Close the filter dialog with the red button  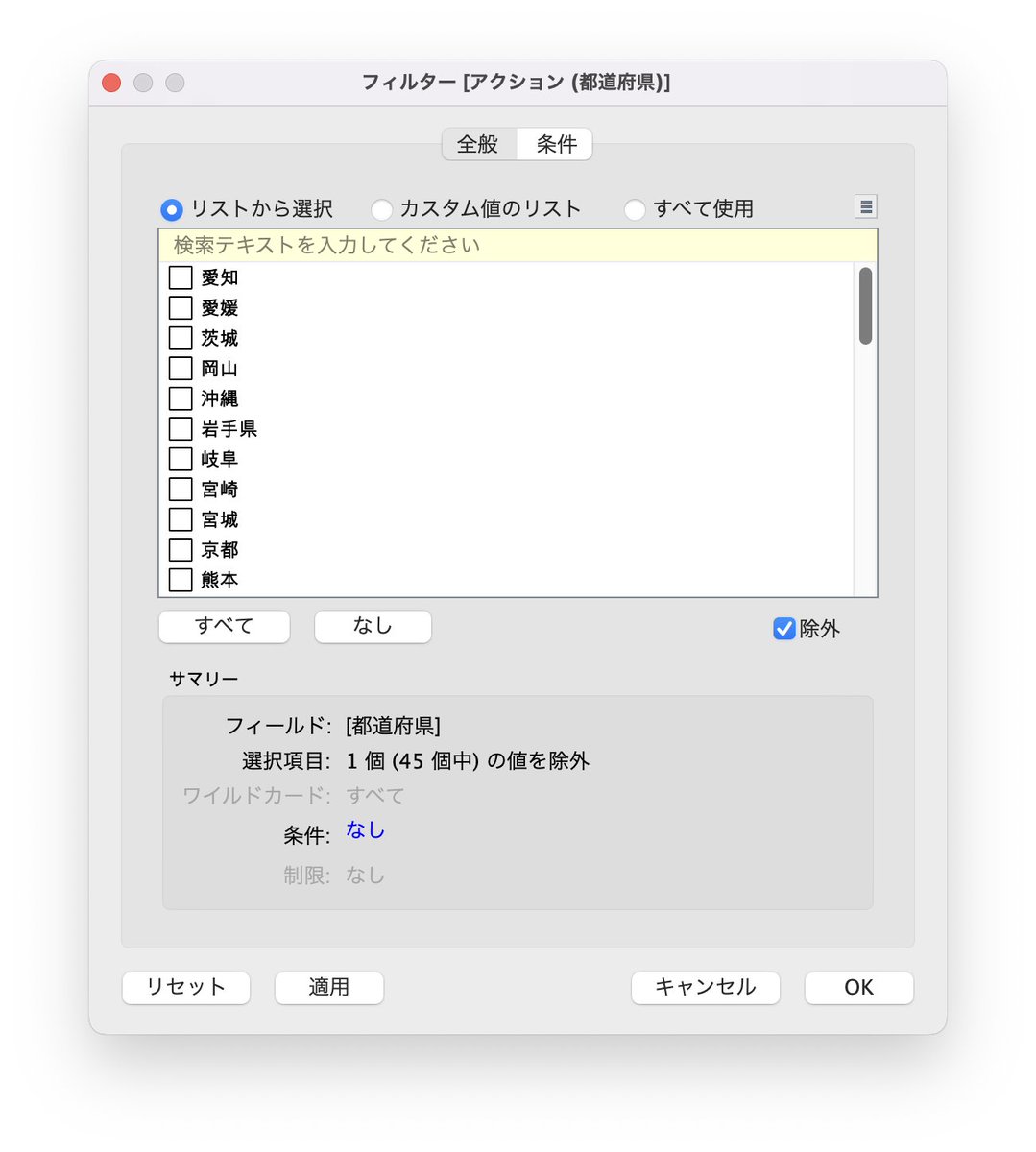(x=111, y=83)
